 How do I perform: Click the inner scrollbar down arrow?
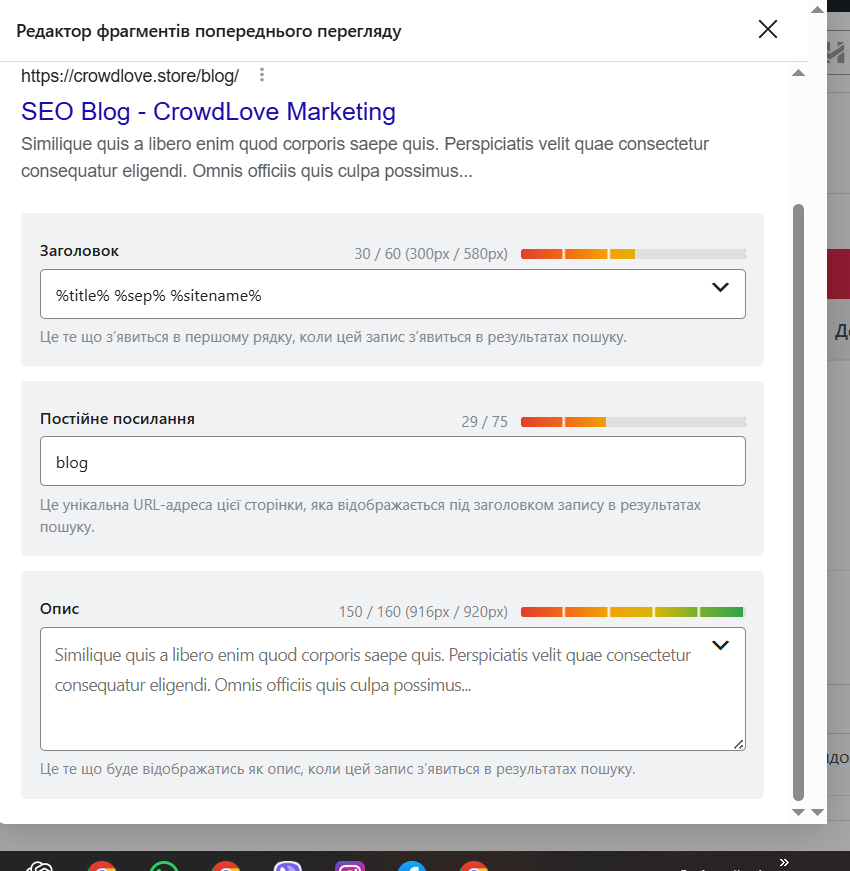798,812
